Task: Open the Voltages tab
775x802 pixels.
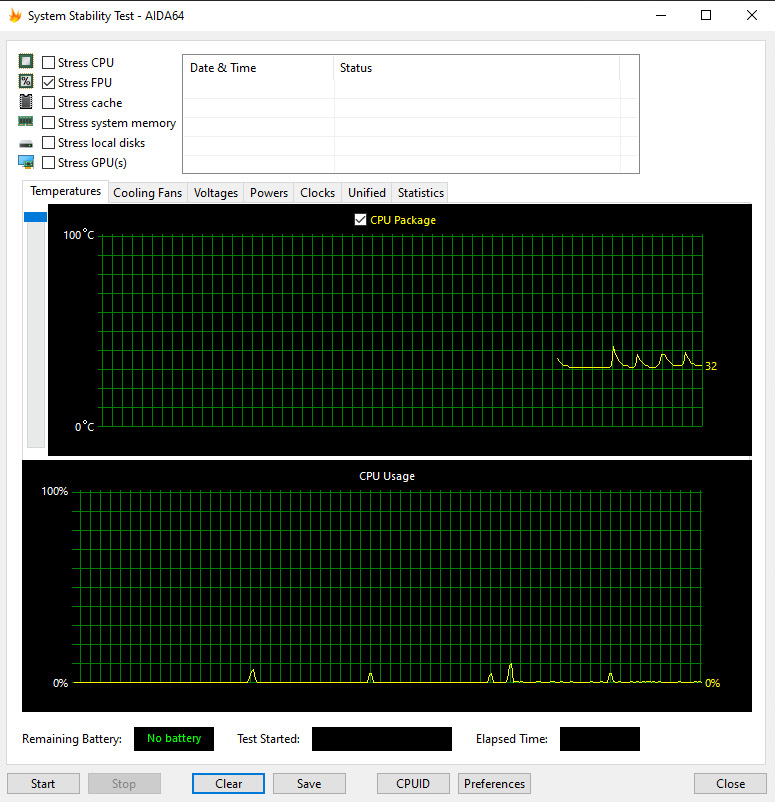Action: 216,193
